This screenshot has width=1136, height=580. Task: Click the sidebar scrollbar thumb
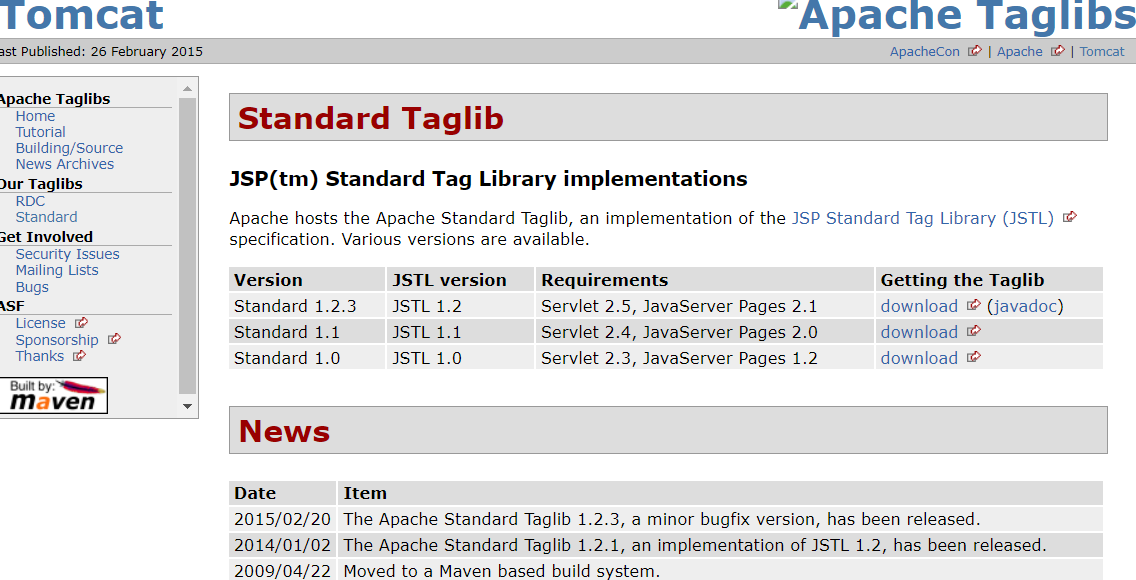tap(187, 246)
